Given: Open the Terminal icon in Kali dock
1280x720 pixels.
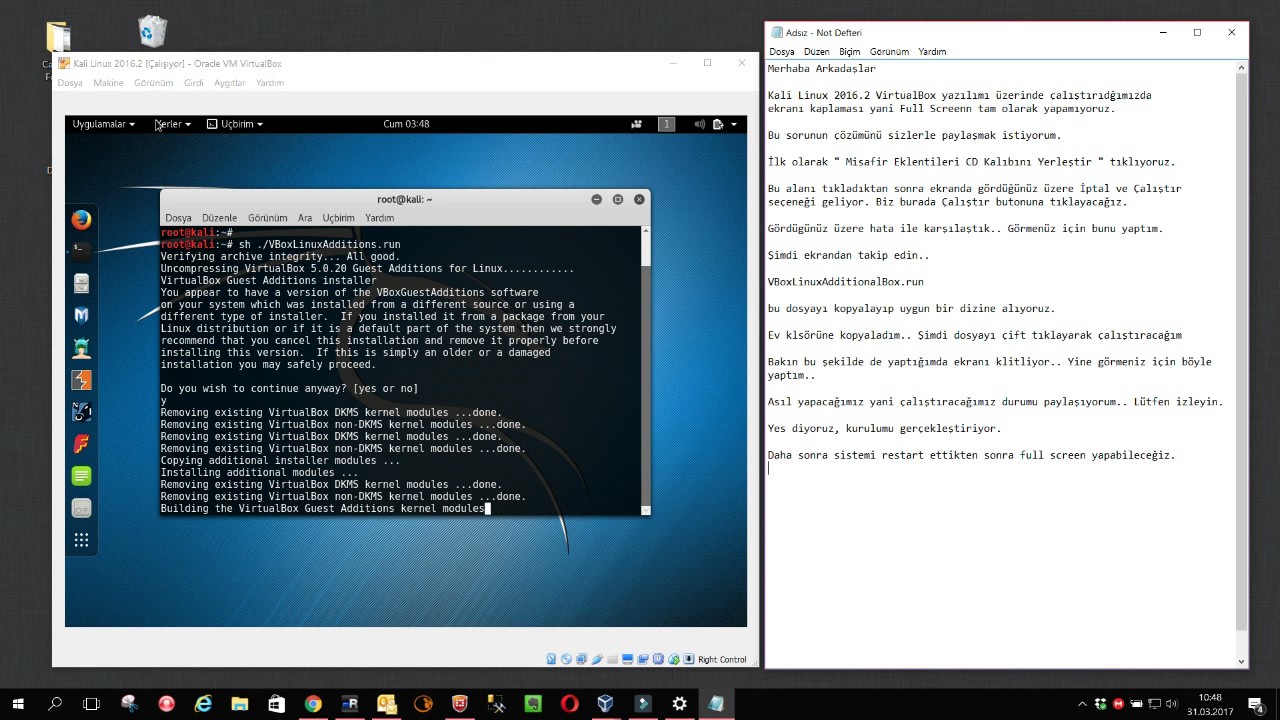Looking at the screenshot, I should click(82, 250).
